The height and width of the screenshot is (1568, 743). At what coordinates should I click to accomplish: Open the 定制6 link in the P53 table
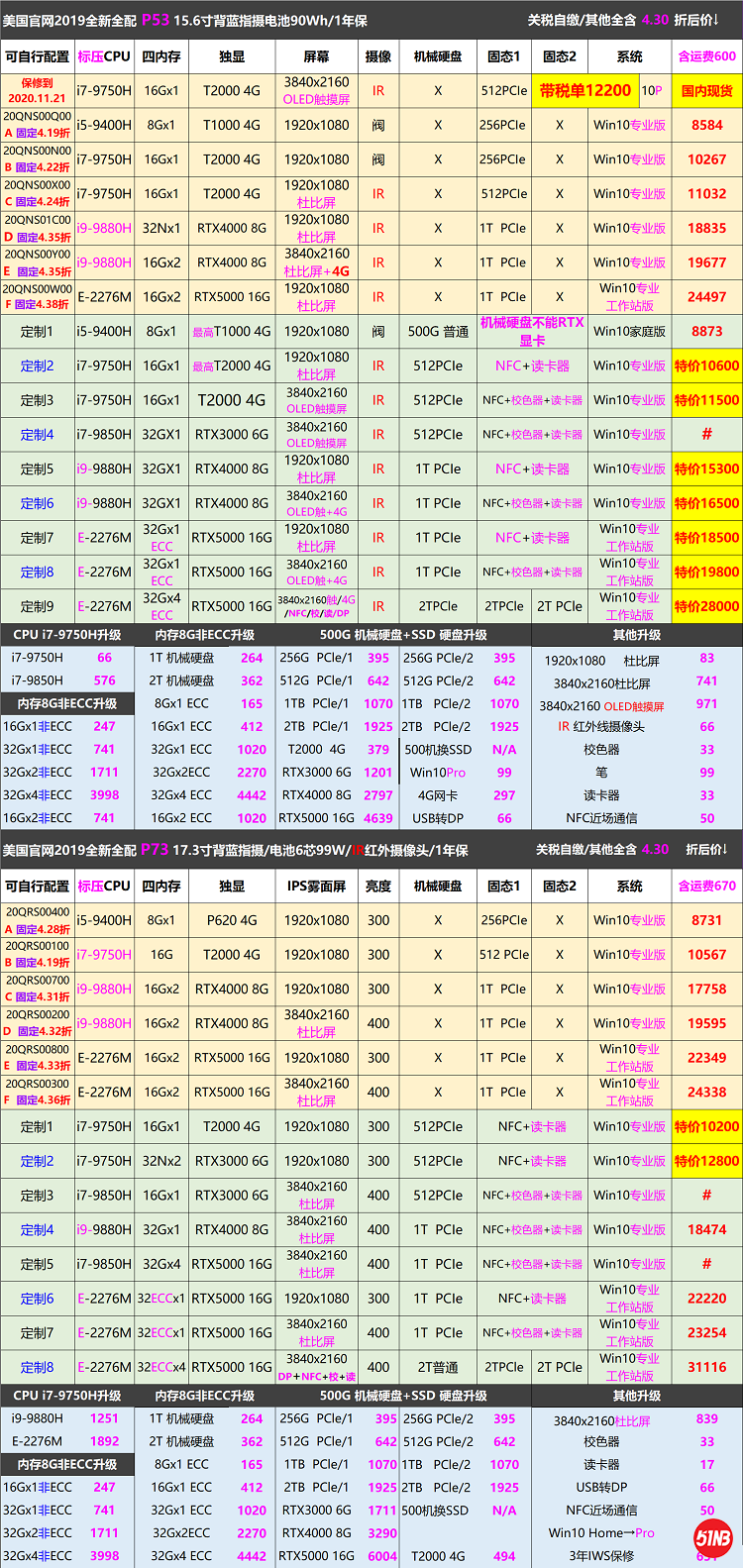37,503
